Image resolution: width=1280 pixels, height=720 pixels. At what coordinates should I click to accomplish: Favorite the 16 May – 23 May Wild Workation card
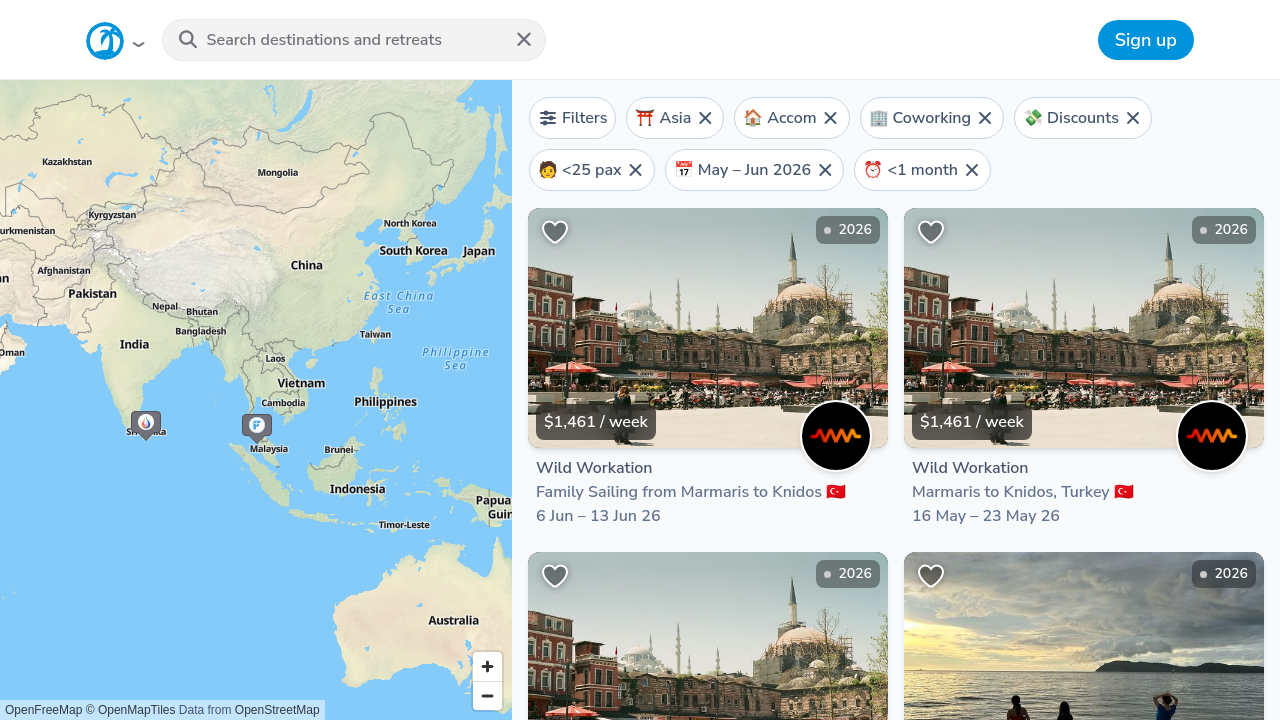[931, 232]
